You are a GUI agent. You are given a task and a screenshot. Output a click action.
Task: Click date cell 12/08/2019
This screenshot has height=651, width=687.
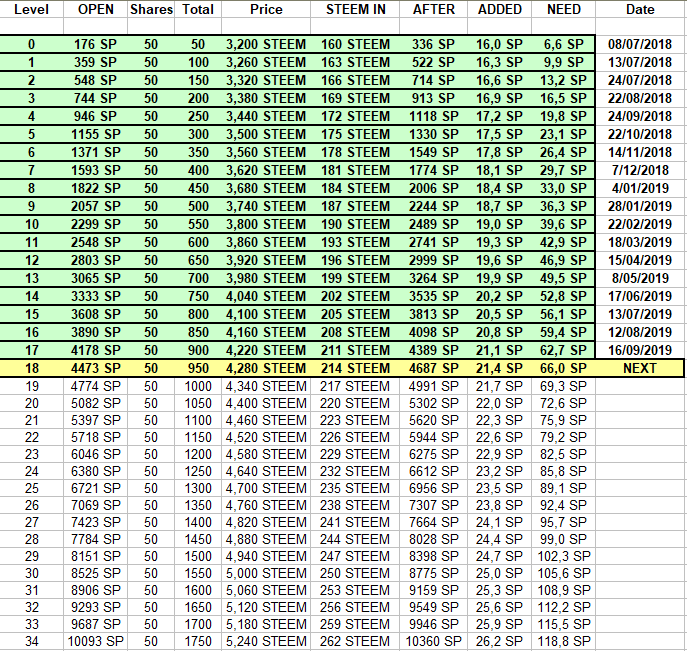click(x=640, y=332)
